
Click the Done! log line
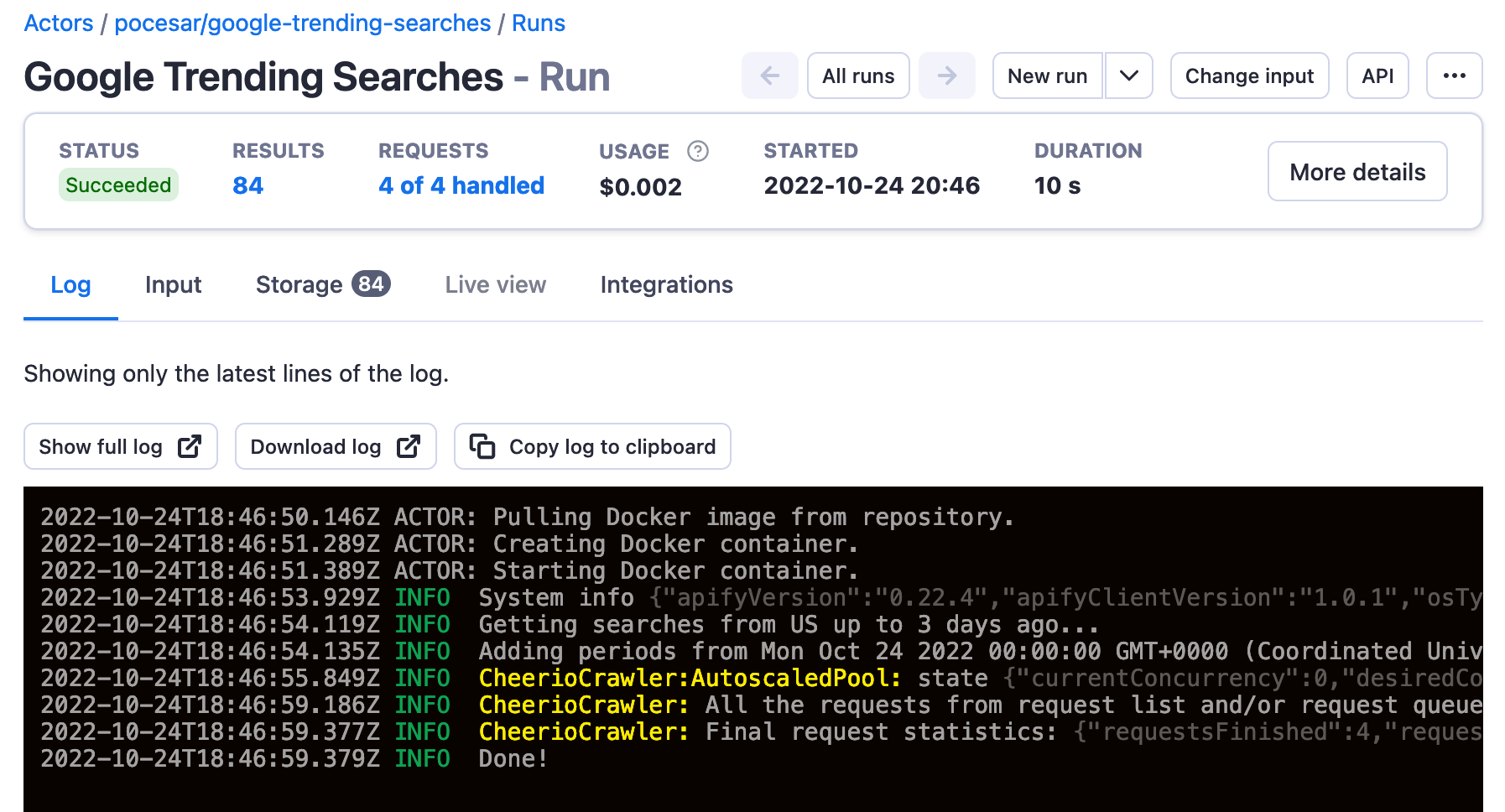click(x=294, y=758)
